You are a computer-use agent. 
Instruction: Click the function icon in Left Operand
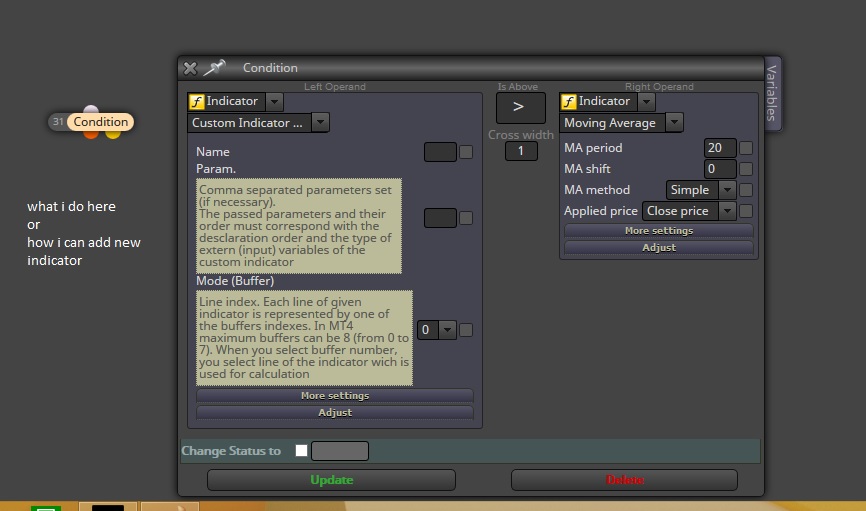tap(197, 102)
